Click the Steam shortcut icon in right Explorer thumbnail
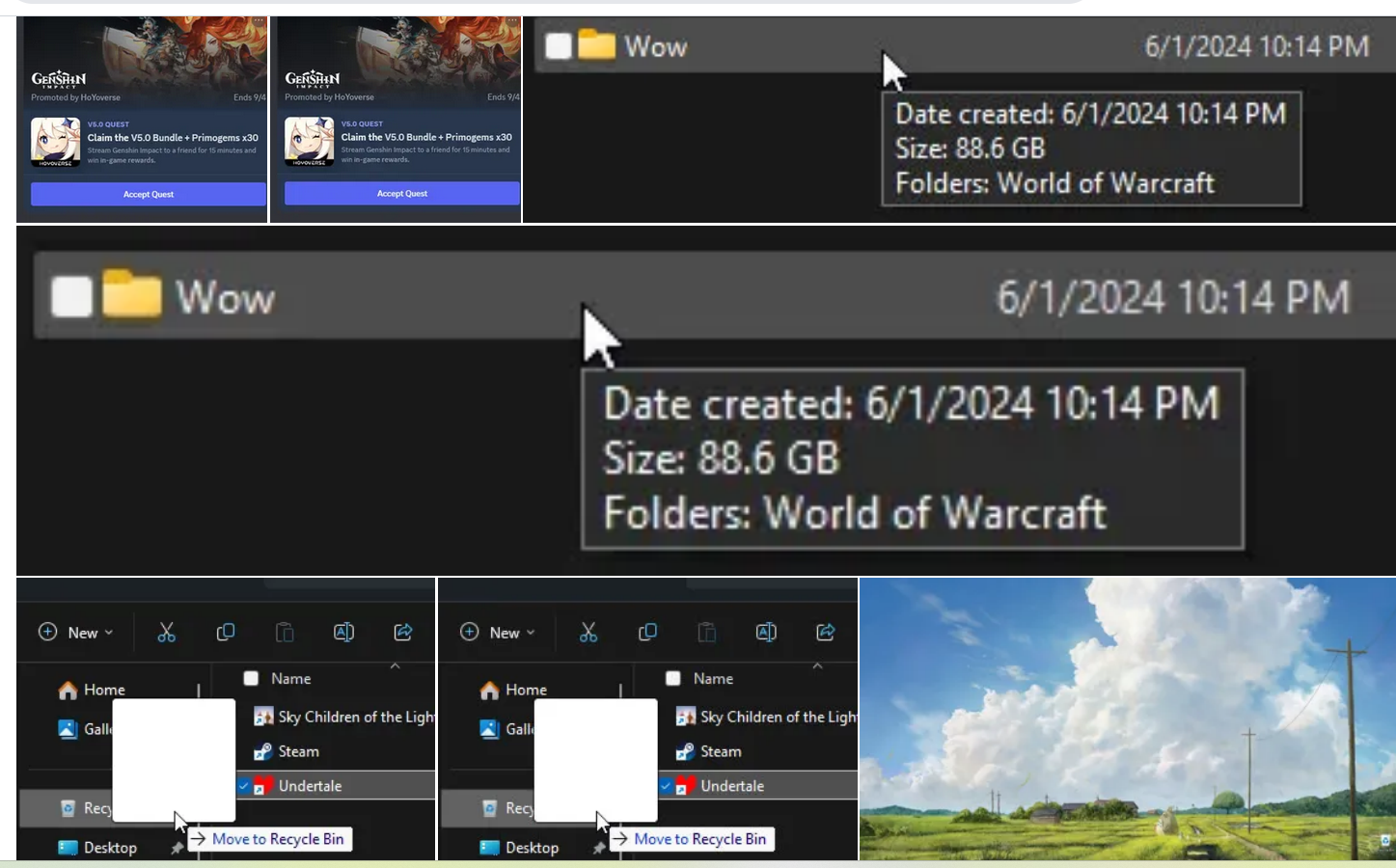The image size is (1396, 868). pyautogui.click(x=685, y=751)
